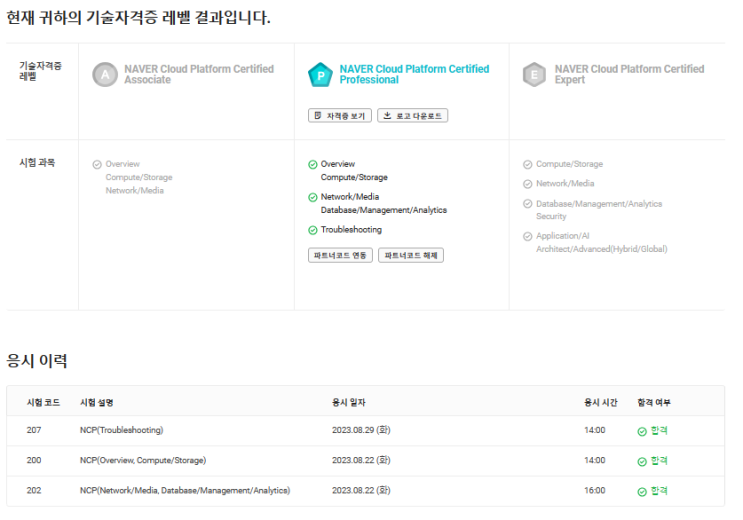Click date 2023.08.29 (화) cell
This screenshot has height=520, width=743.
click(x=361, y=430)
